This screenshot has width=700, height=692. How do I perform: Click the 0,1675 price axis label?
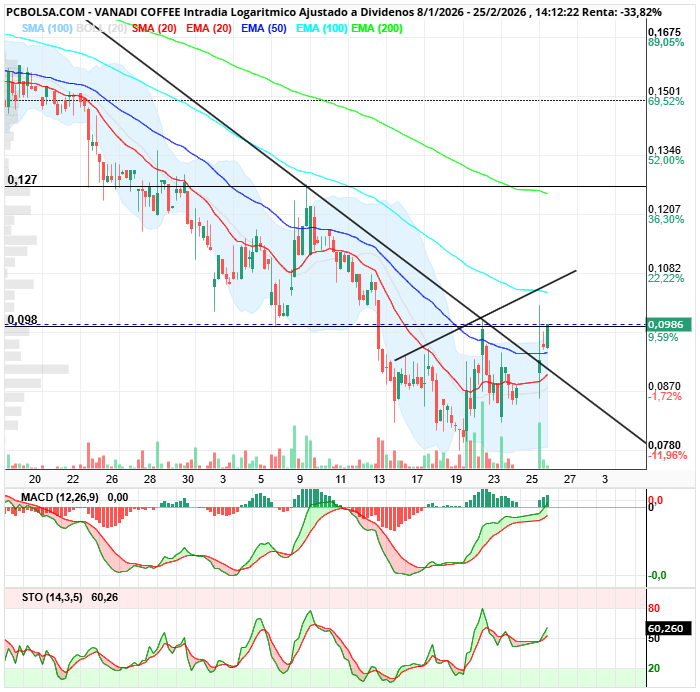(x=664, y=32)
